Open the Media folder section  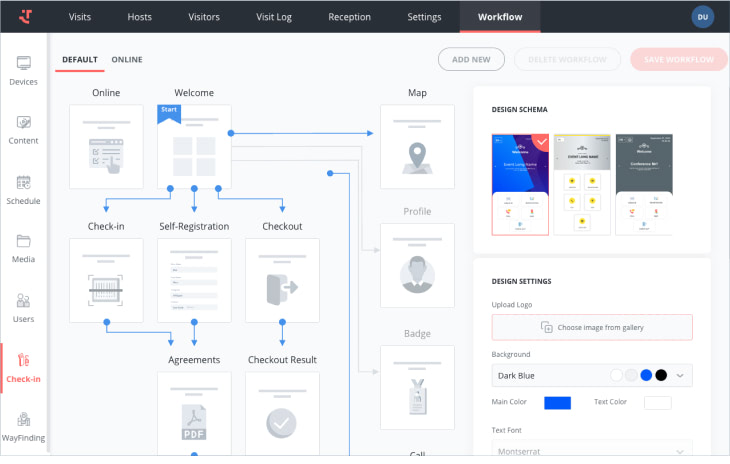(x=23, y=248)
